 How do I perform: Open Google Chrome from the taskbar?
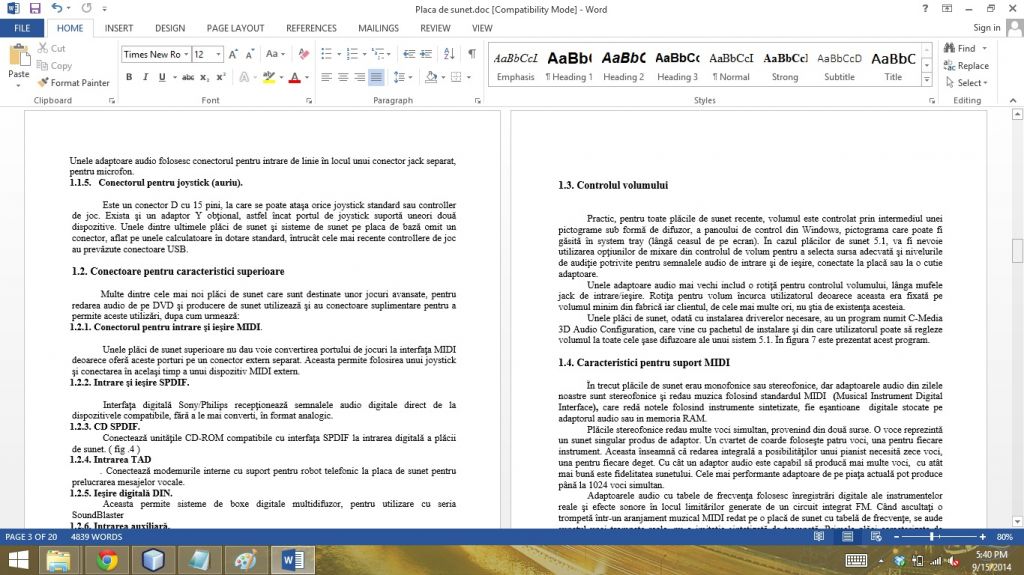[107, 559]
